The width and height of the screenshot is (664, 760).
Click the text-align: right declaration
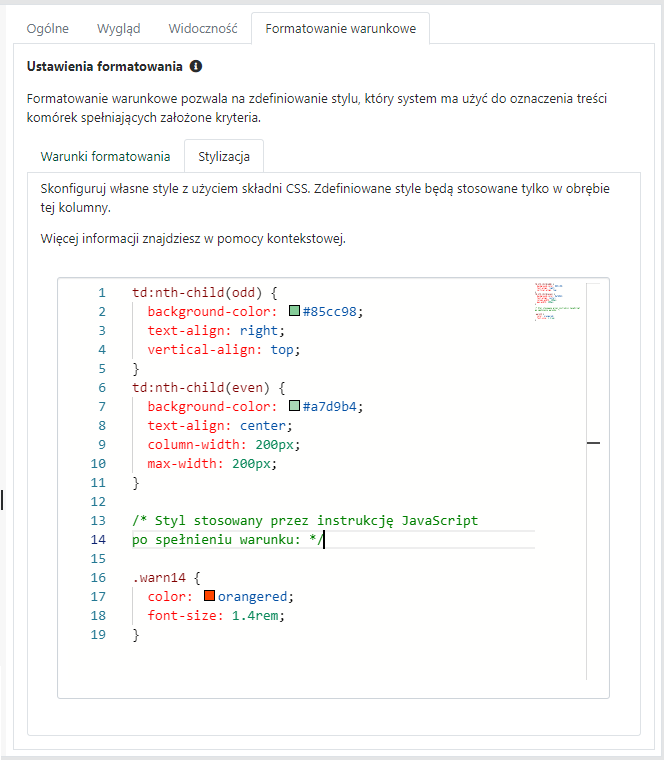216,331
